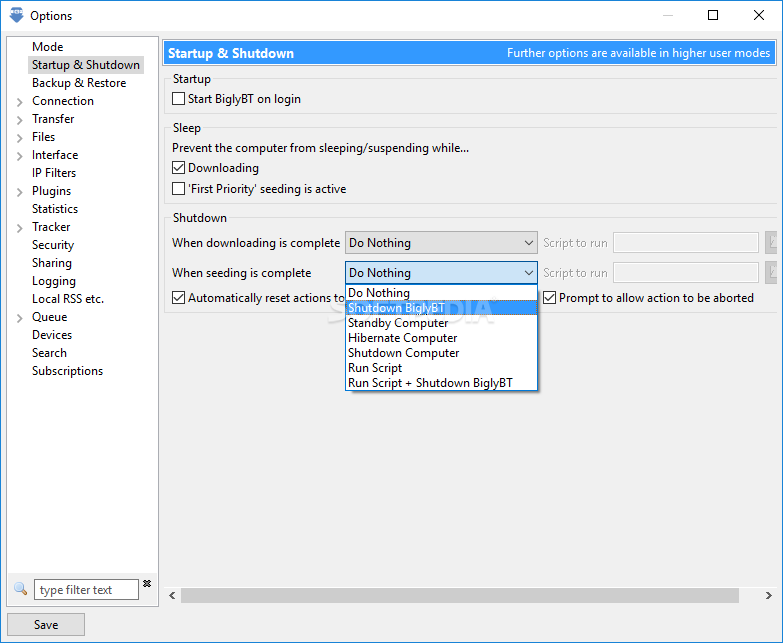The image size is (783, 643).
Task: Open the Sharing settings page
Action: [52, 263]
